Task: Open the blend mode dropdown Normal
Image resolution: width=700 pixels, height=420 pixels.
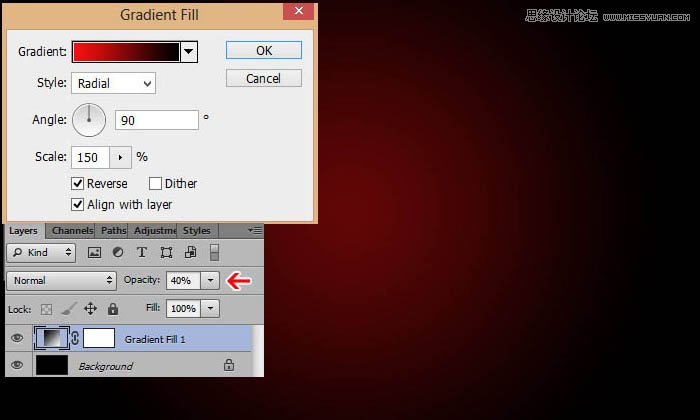Action: [x=61, y=281]
